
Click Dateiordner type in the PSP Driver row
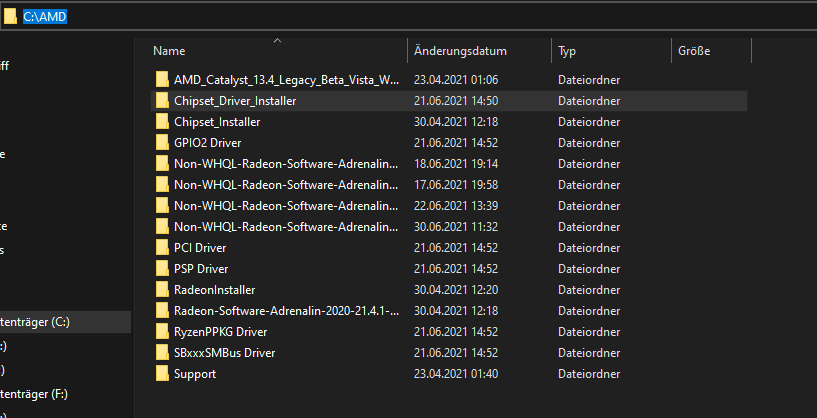pos(589,269)
